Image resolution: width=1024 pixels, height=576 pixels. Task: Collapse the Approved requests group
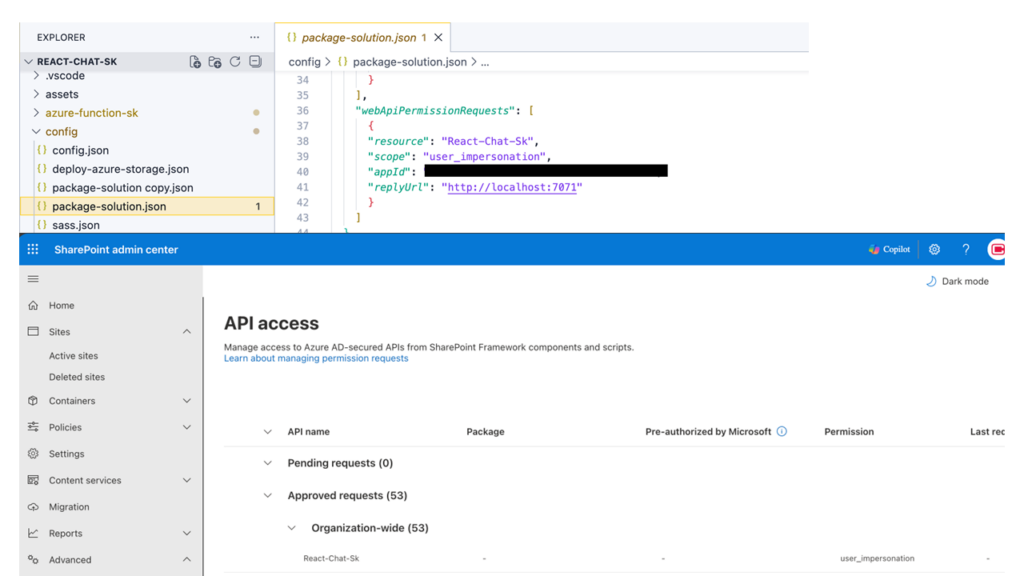268,496
